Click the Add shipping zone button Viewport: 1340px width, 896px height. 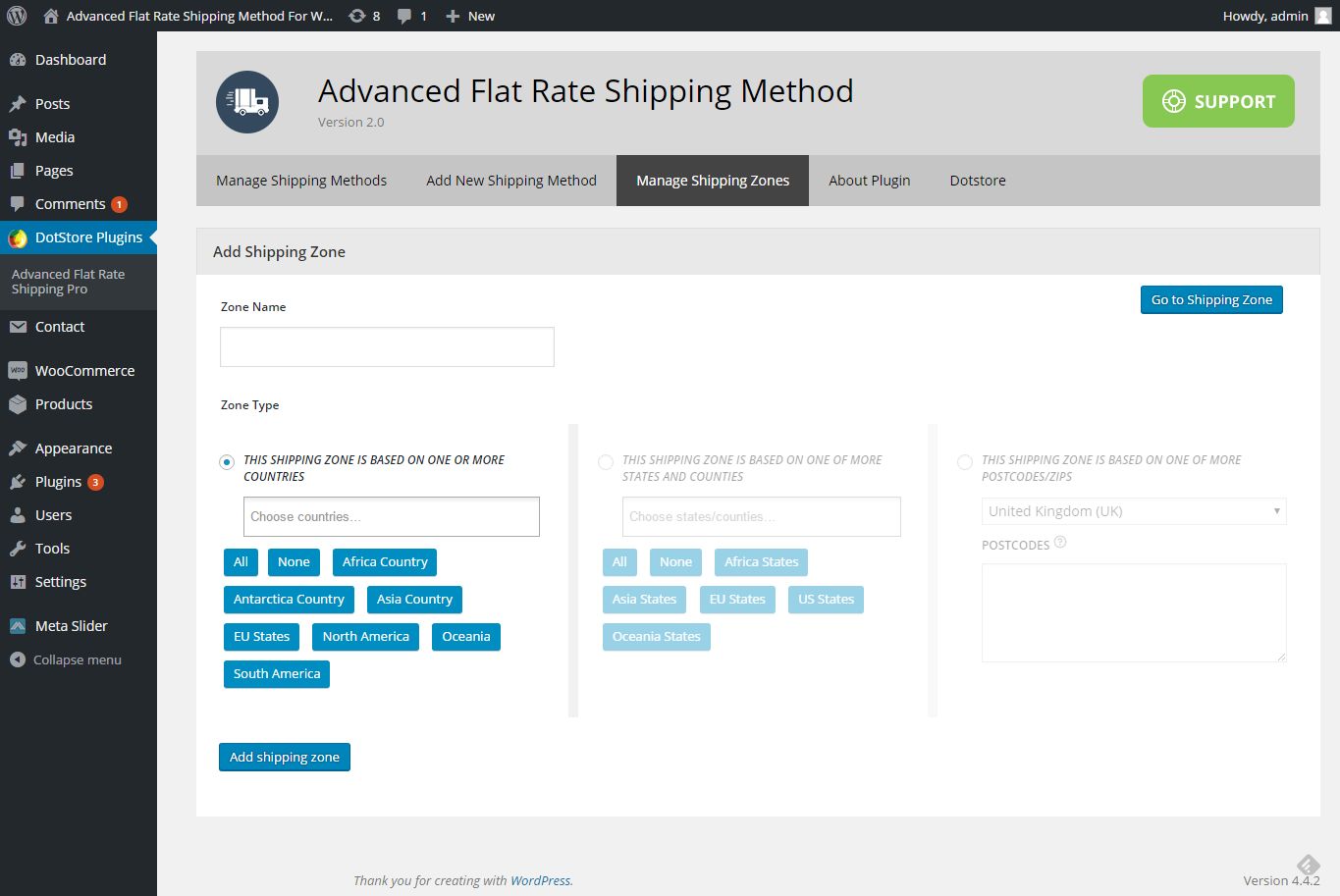(x=285, y=757)
